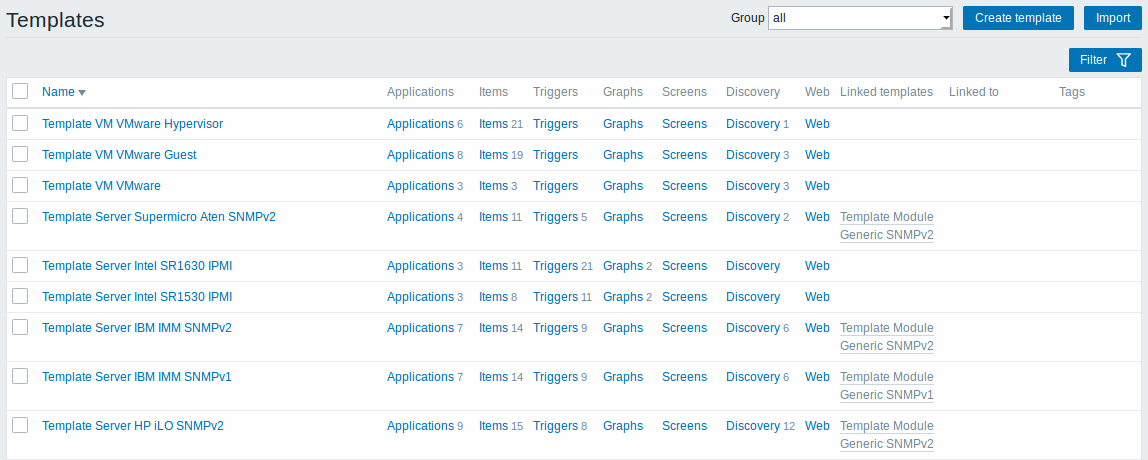The width and height of the screenshot is (1148, 460).
Task: Open Items for Intel SR1530 IPMI template
Action: pos(493,297)
